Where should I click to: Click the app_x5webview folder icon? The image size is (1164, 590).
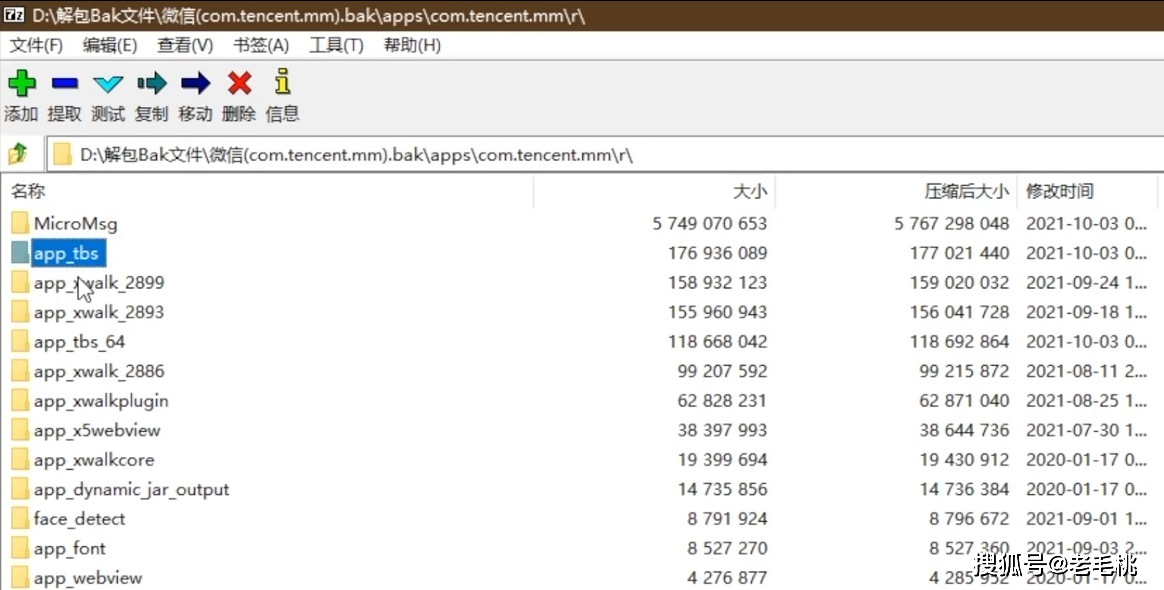20,430
